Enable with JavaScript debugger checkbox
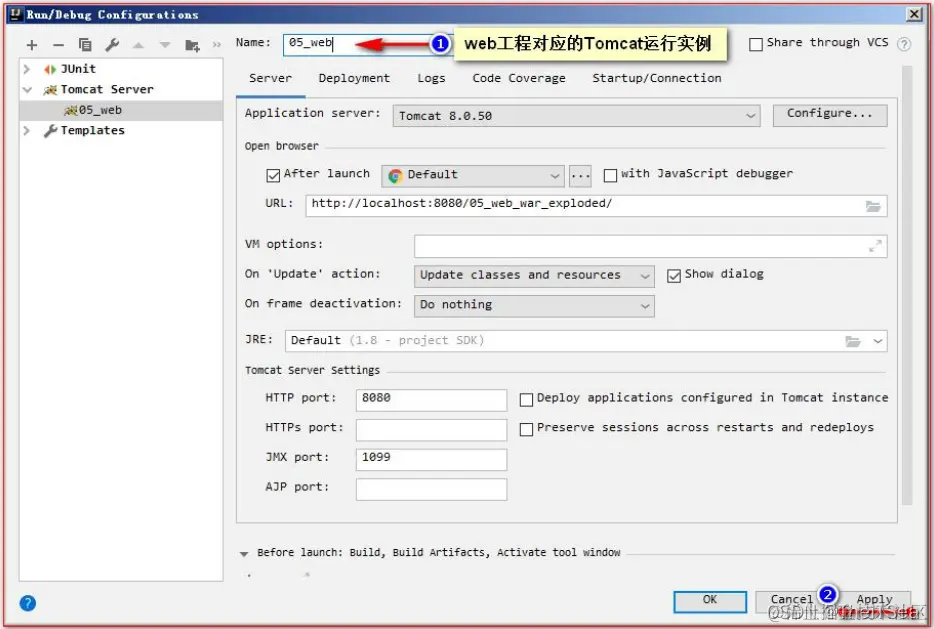Viewport: 934px width, 629px height. coord(610,175)
